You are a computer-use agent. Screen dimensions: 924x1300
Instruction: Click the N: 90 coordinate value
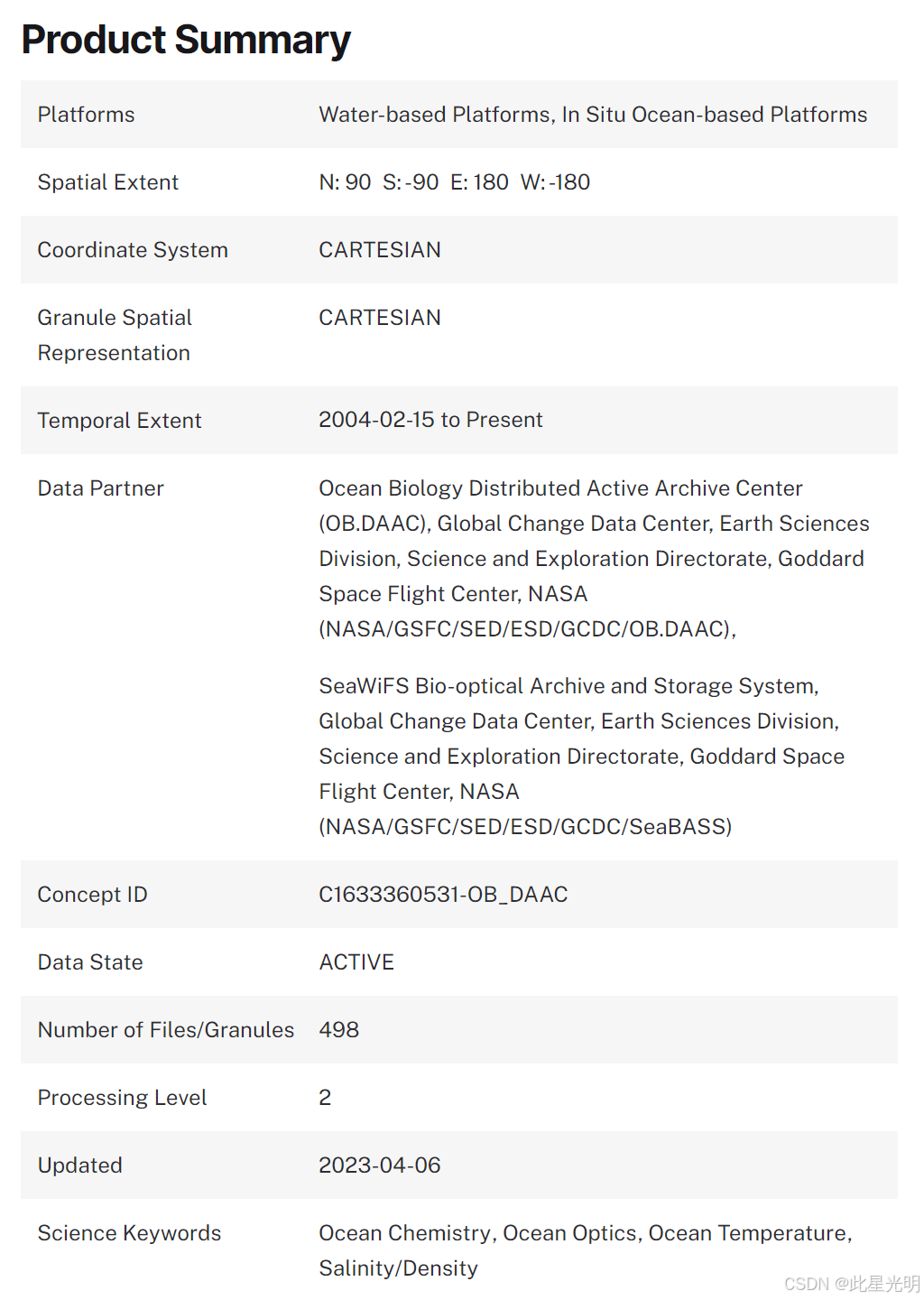[345, 182]
